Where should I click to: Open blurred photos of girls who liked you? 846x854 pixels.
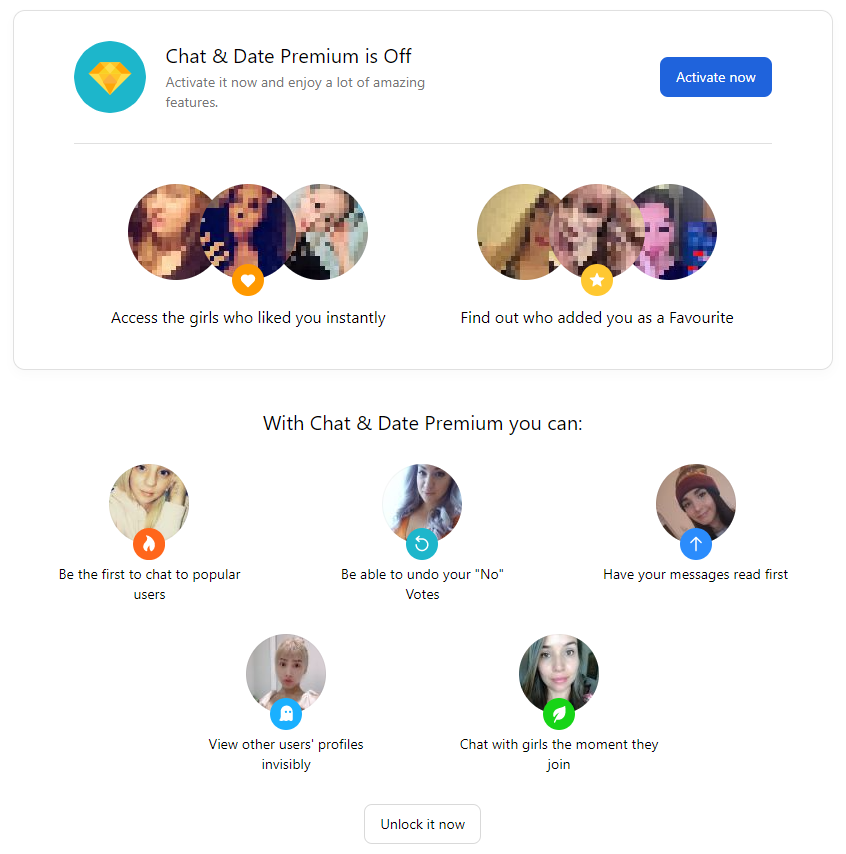coord(248,231)
